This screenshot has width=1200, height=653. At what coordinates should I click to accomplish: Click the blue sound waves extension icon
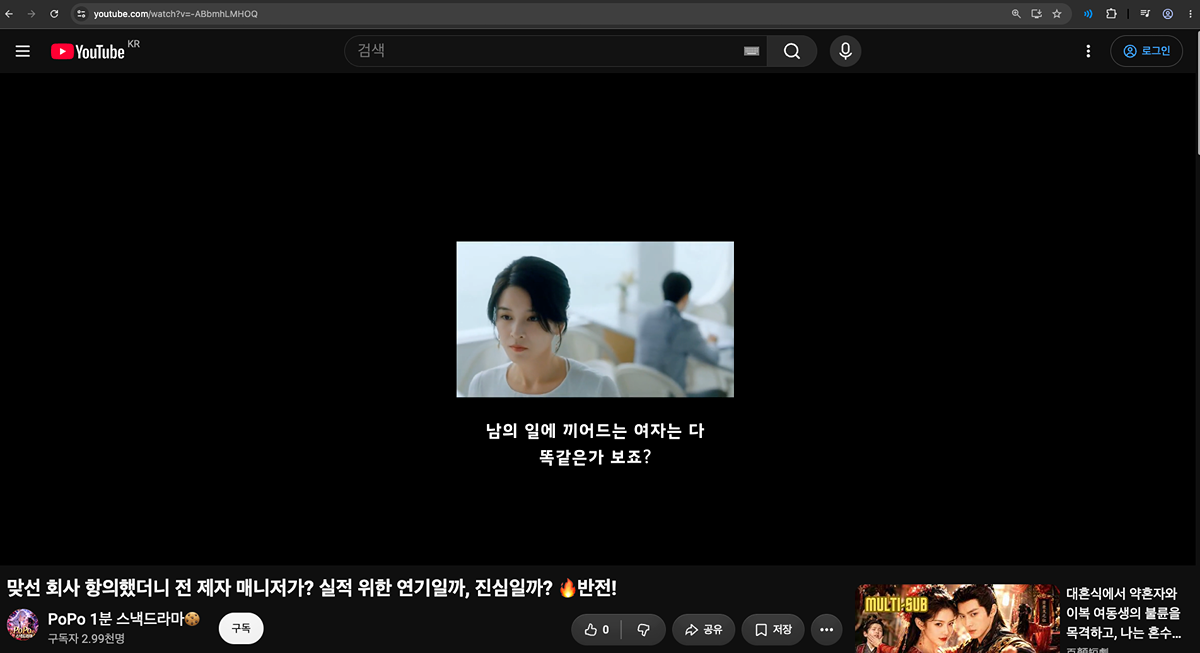pyautogui.click(x=1088, y=14)
